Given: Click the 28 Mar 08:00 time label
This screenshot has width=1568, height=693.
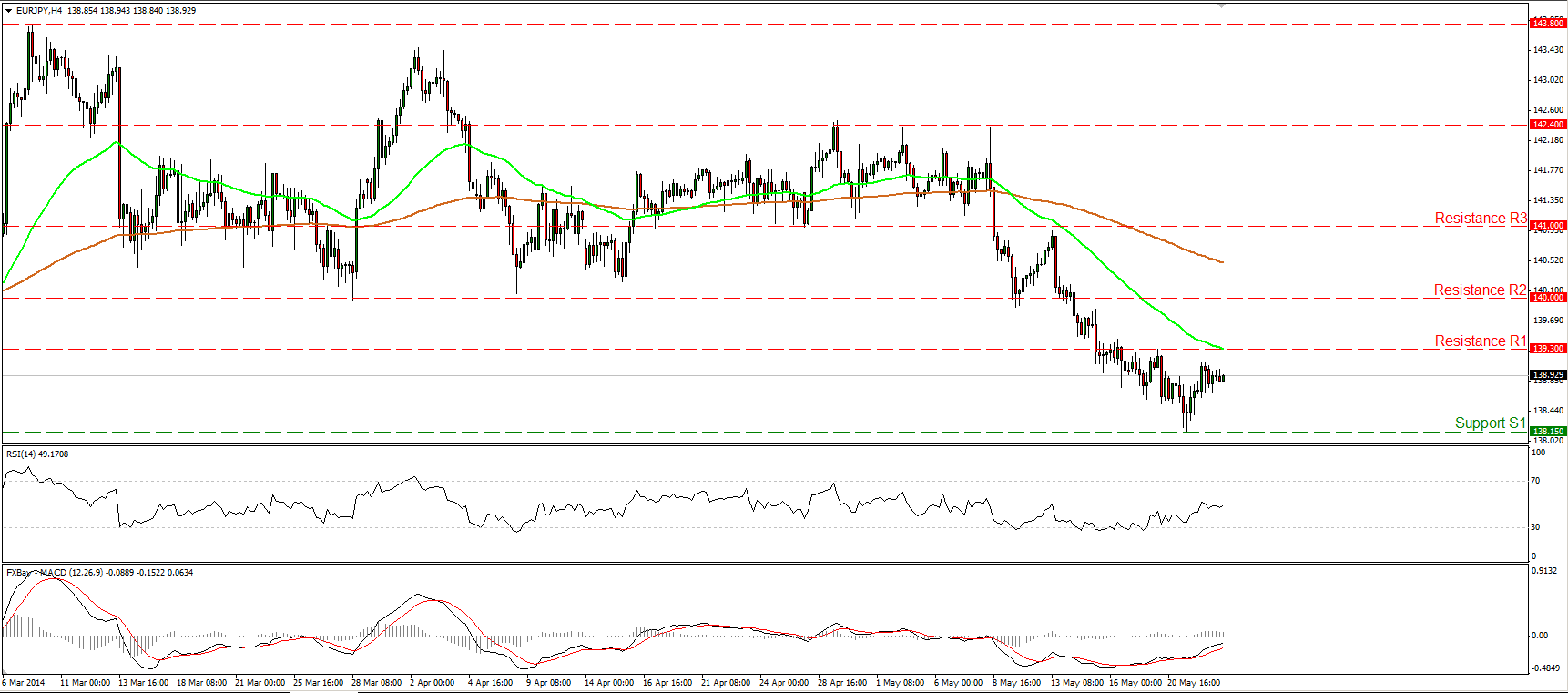Looking at the screenshot, I should tap(377, 682).
